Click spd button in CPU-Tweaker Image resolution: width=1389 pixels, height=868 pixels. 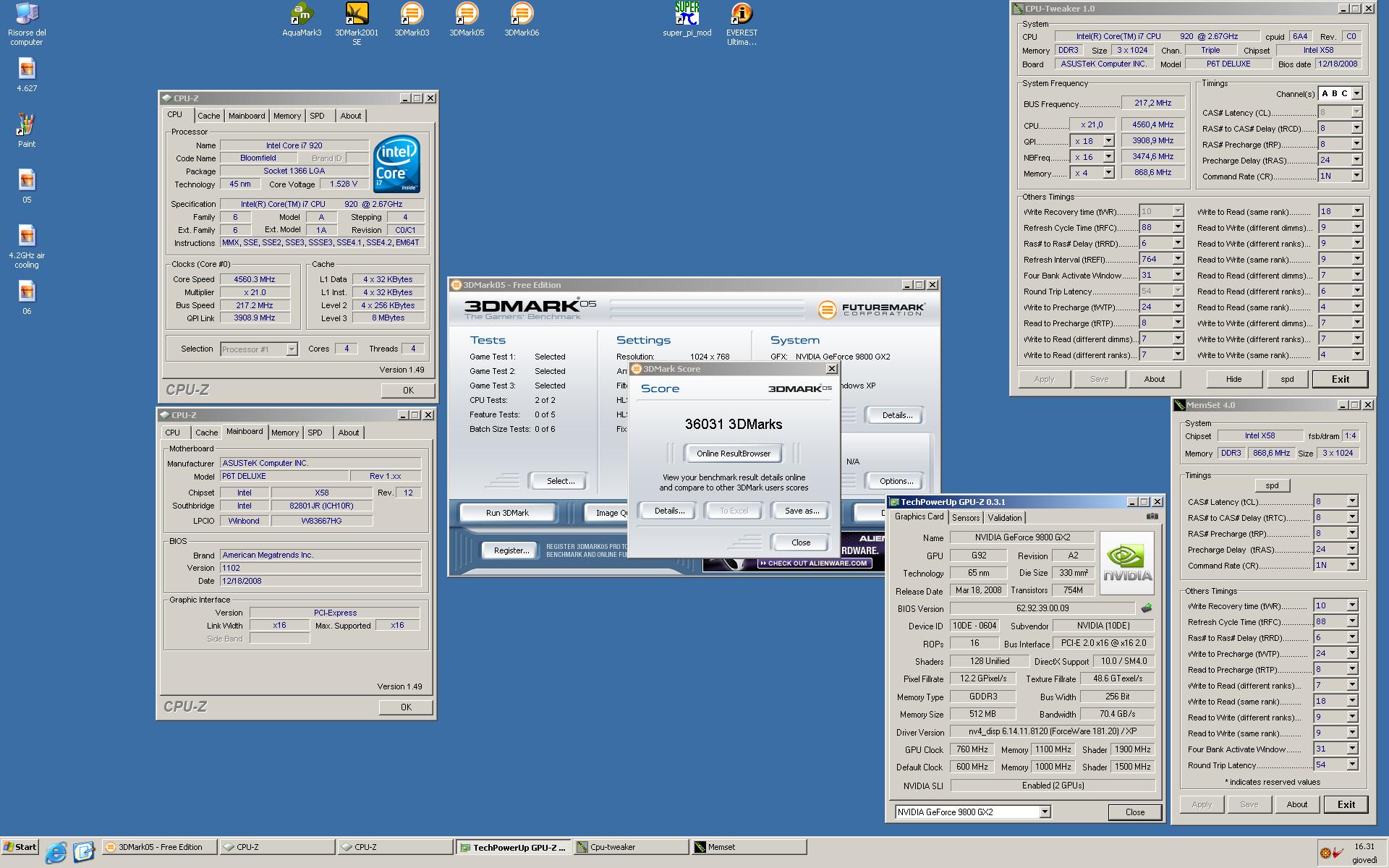pos(1287,379)
